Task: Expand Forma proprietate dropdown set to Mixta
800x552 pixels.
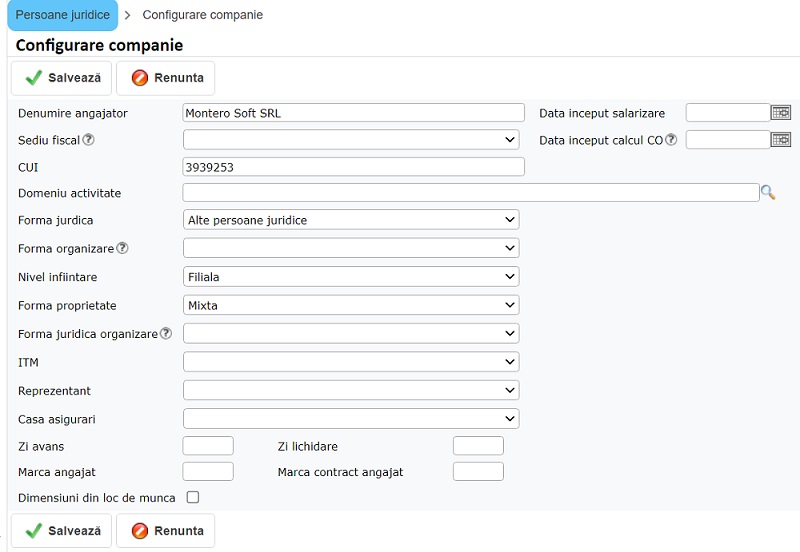Action: [x=351, y=305]
